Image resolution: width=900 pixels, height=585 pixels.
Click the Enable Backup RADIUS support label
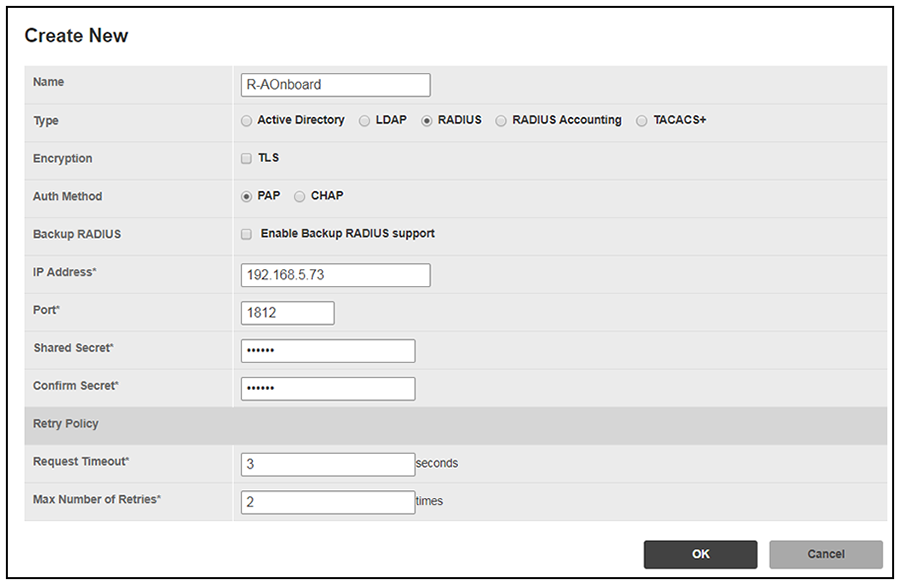pos(347,234)
